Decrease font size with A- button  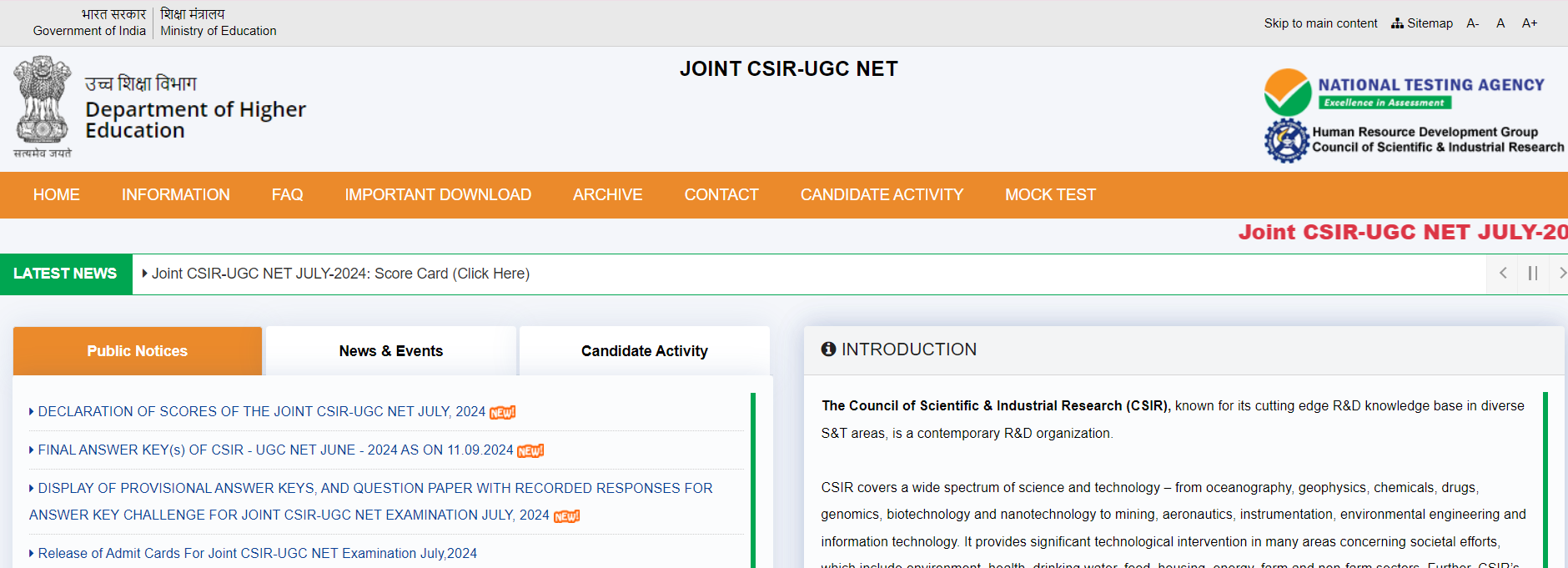[1473, 23]
